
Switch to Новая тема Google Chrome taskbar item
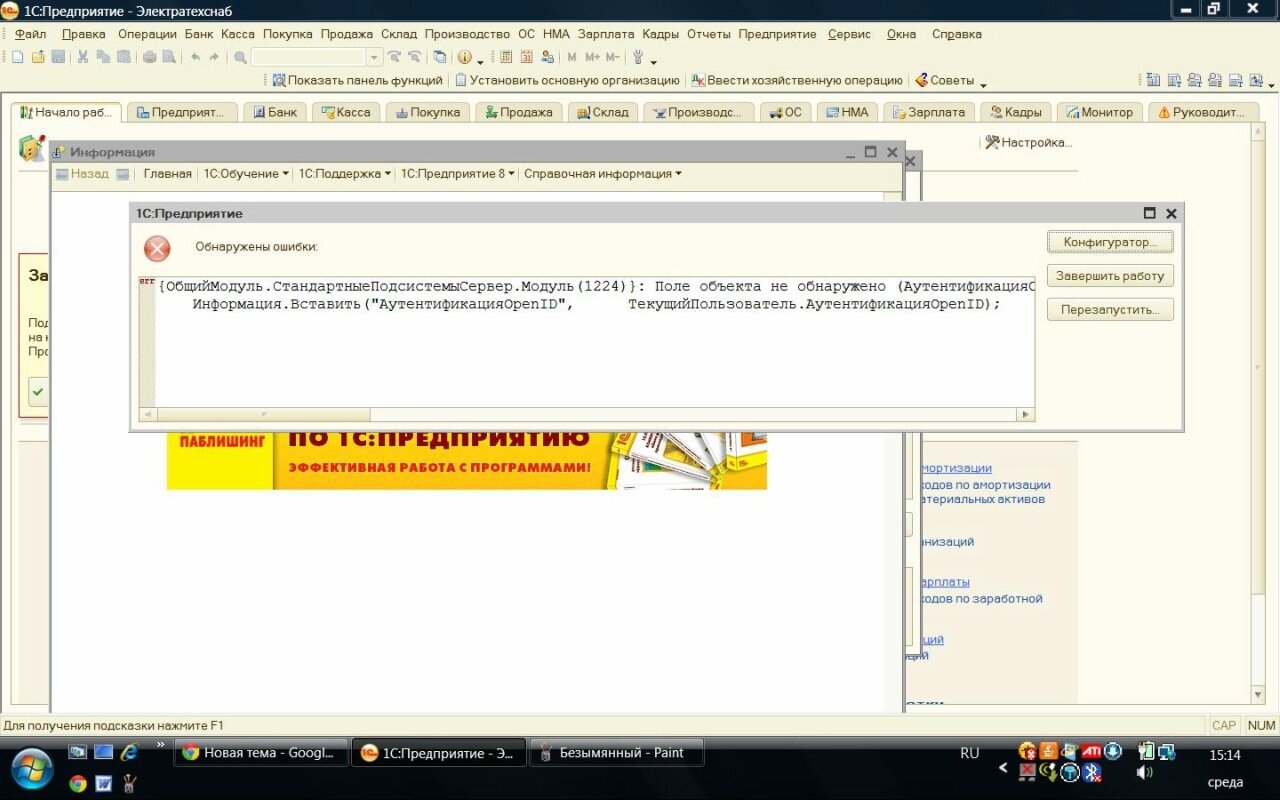pos(262,753)
